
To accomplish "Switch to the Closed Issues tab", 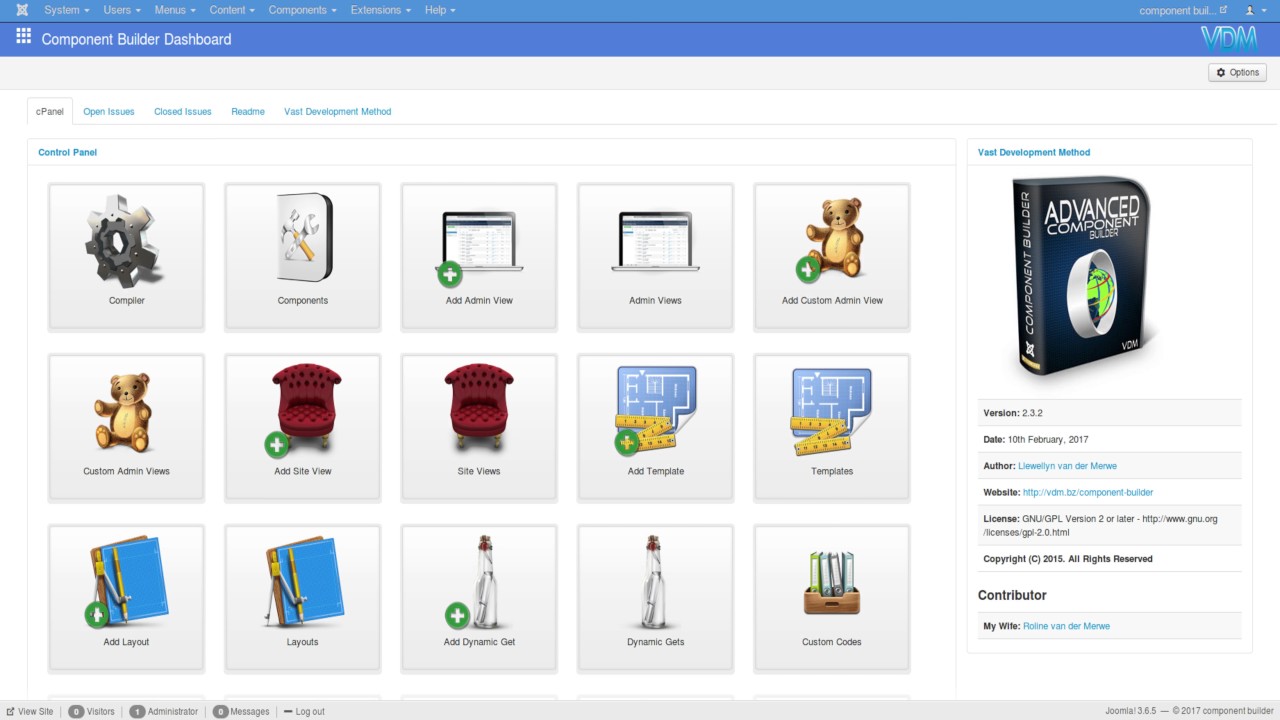I will pos(183,112).
